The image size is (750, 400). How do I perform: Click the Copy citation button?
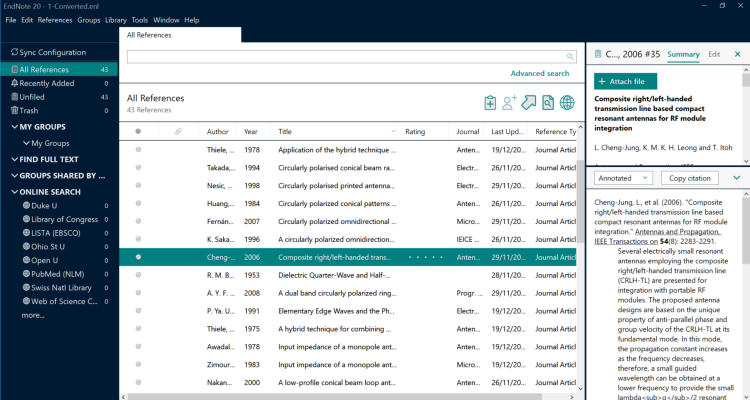click(x=690, y=178)
